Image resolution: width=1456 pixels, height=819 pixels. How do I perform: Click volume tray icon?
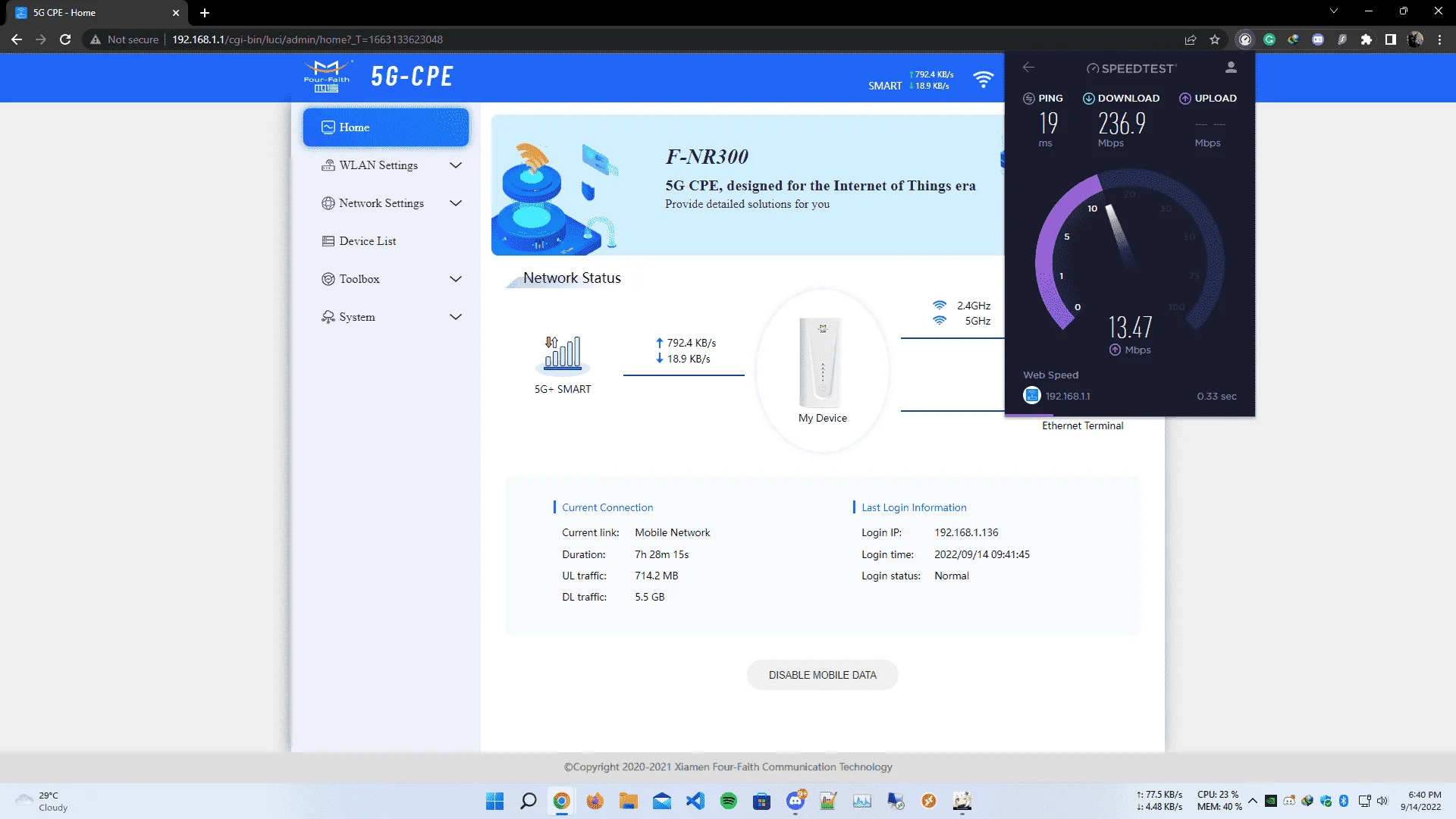1382,801
